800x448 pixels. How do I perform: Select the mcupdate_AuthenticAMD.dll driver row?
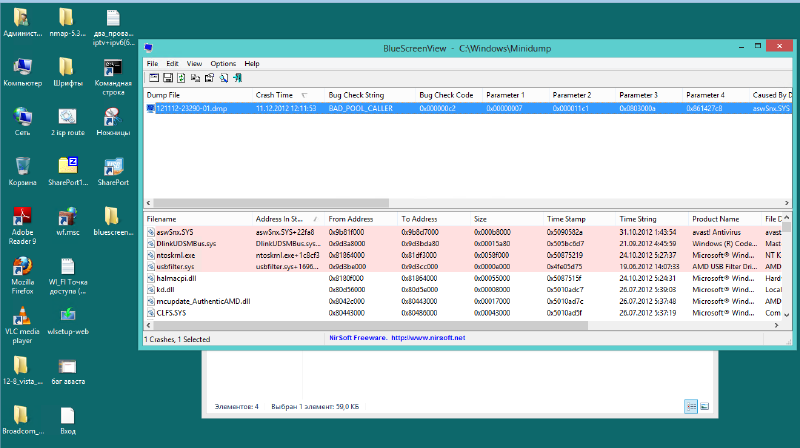coord(463,302)
